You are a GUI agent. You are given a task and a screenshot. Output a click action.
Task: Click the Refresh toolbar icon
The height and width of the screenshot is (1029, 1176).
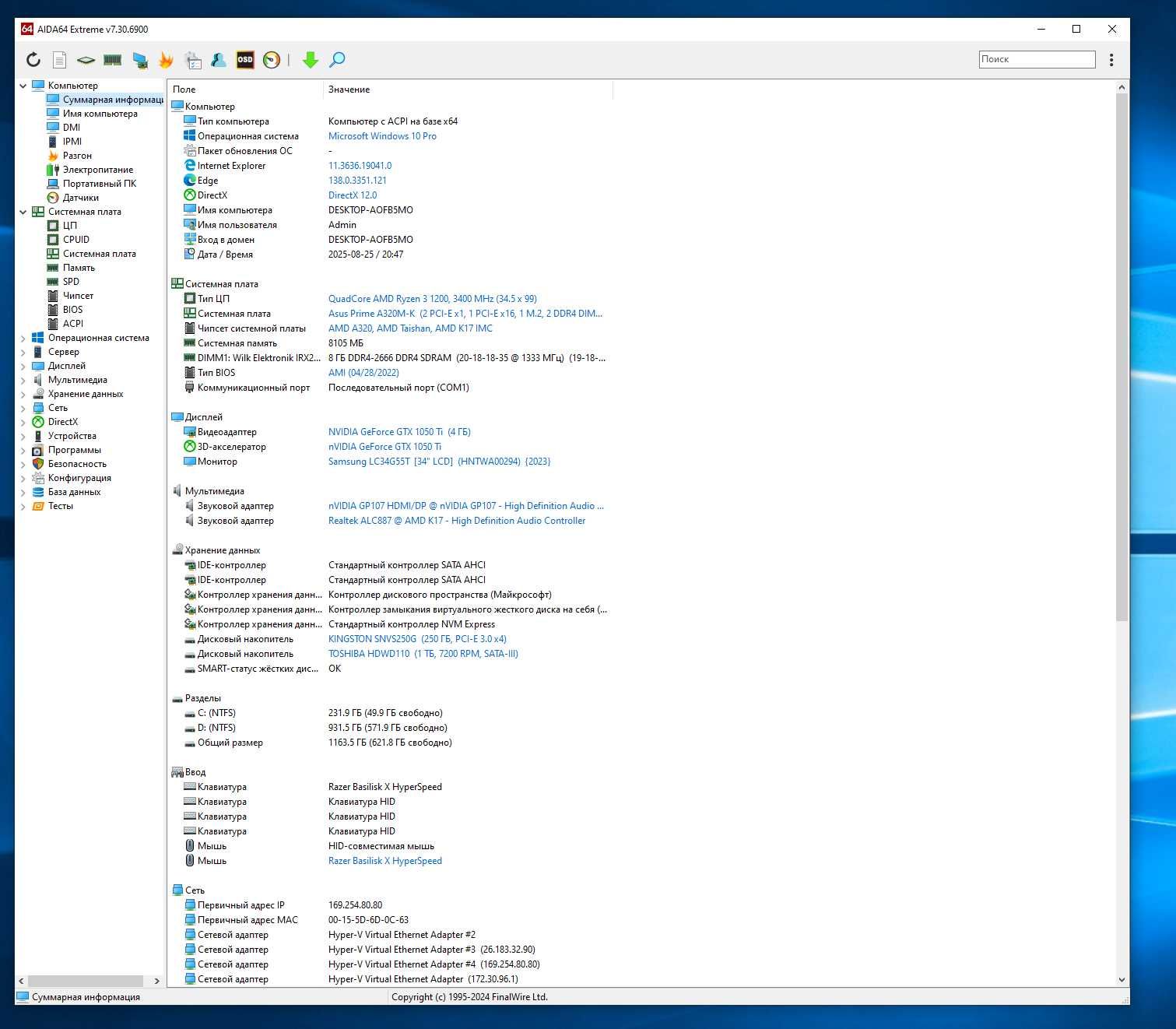[33, 60]
